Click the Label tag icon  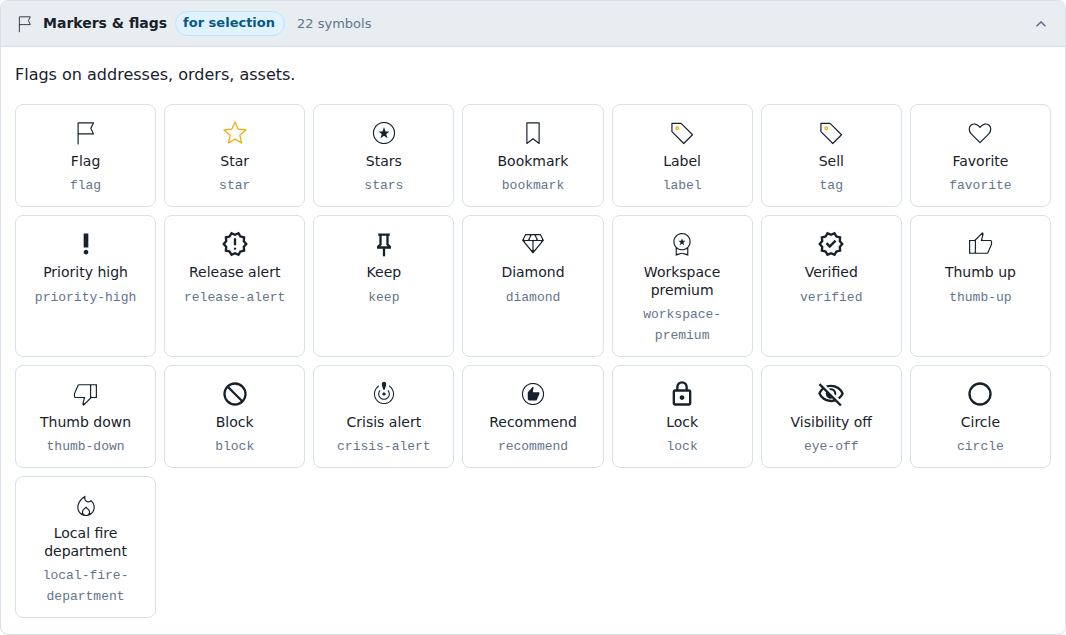pos(682,133)
